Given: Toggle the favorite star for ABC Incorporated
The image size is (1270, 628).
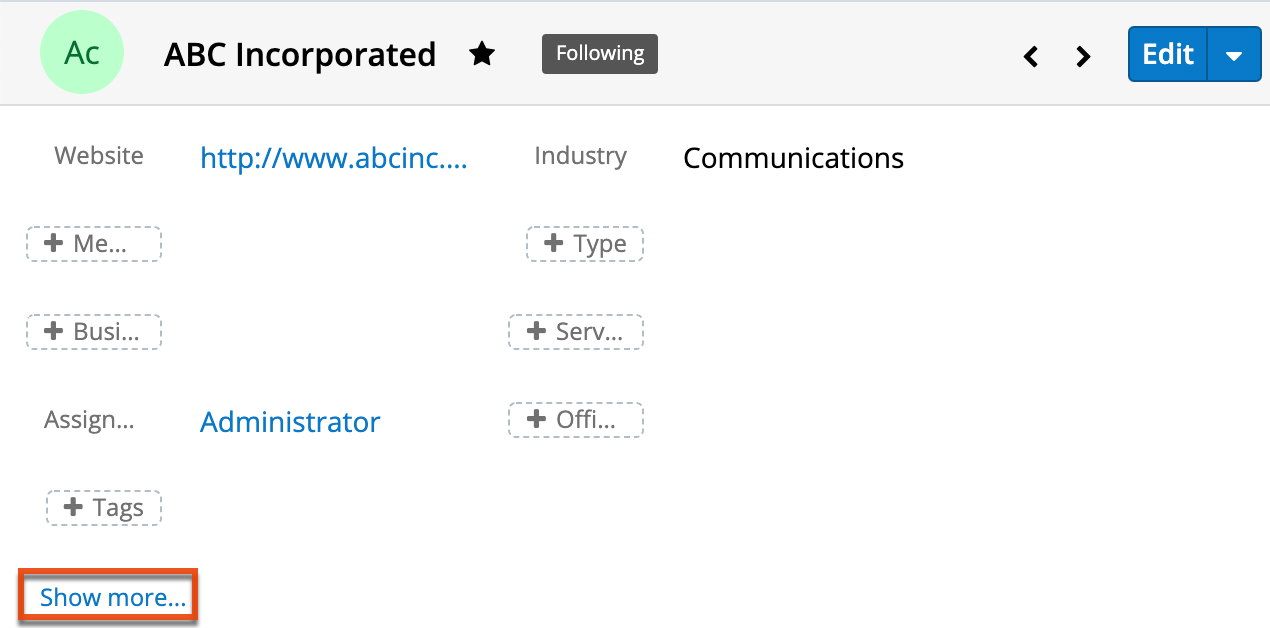Looking at the screenshot, I should 482,54.
